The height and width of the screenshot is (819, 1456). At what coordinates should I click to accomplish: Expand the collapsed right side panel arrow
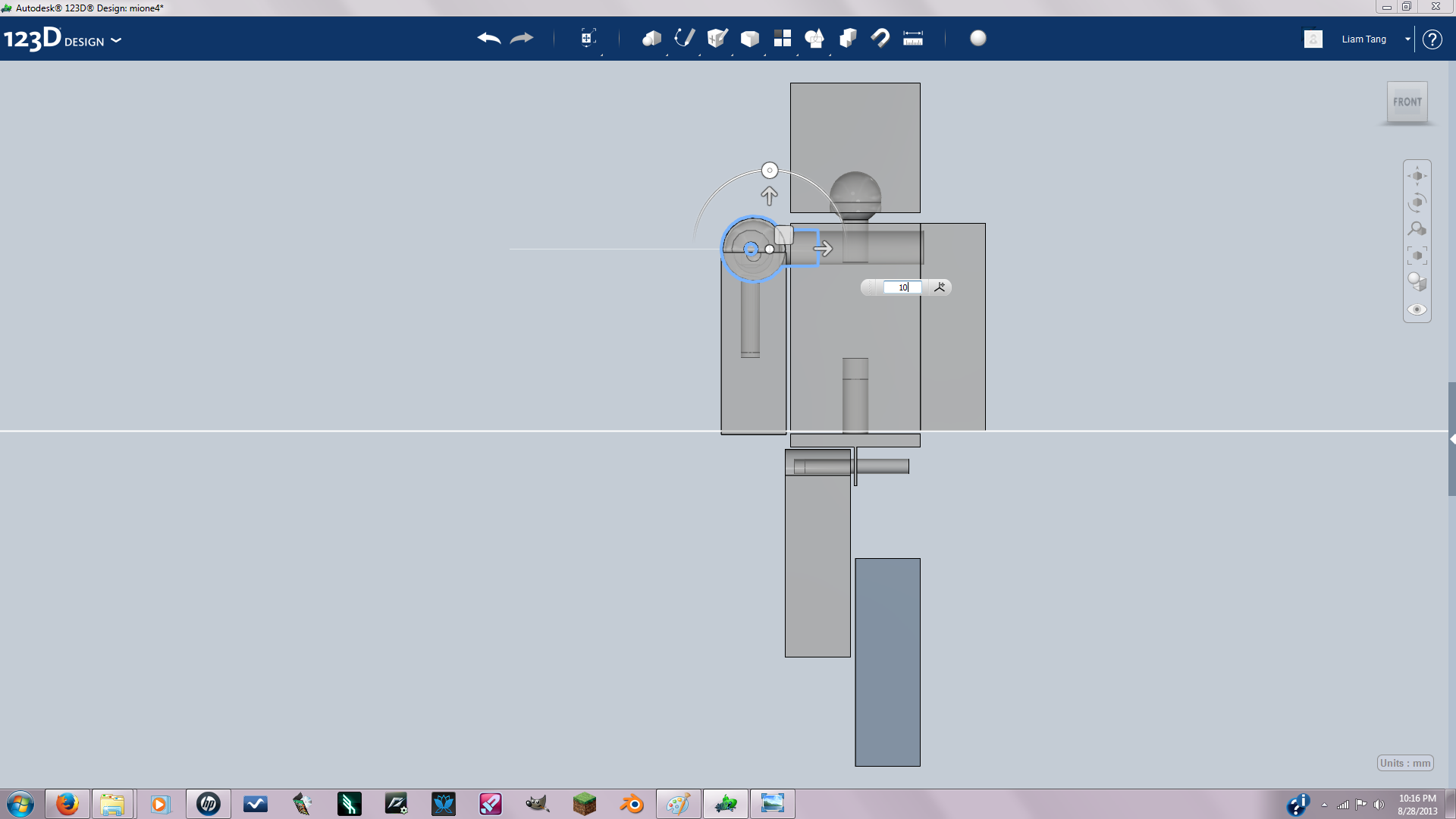click(x=1451, y=439)
